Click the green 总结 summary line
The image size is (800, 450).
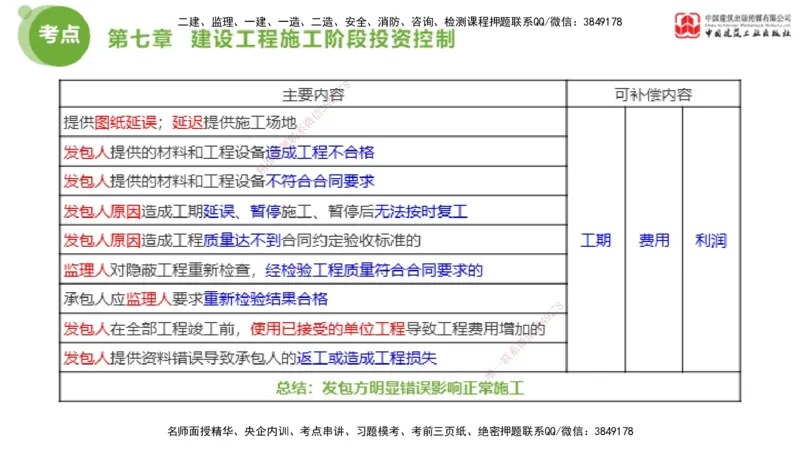pos(399,388)
